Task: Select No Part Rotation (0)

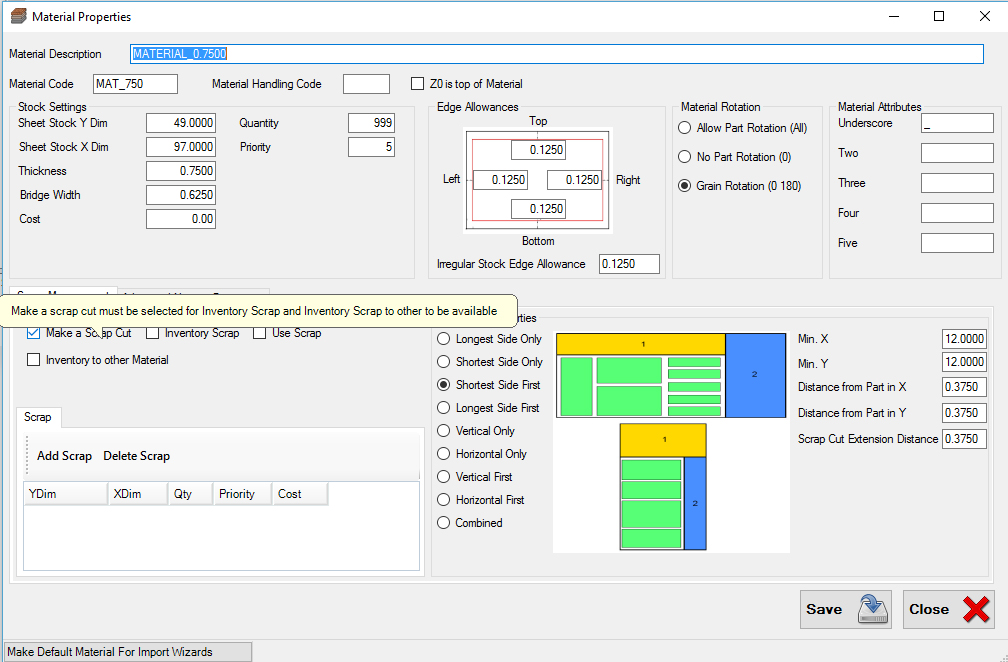Action: tap(686, 156)
